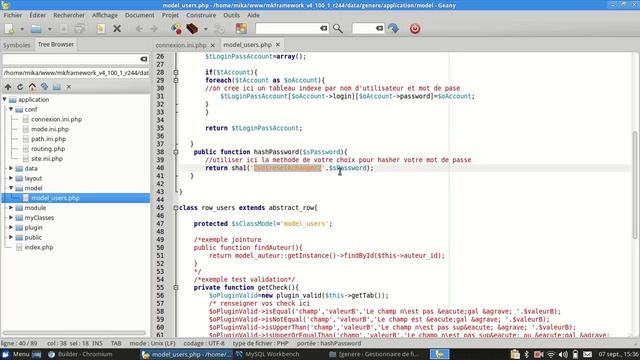Click the run/execute gear icon

[x=220, y=29]
